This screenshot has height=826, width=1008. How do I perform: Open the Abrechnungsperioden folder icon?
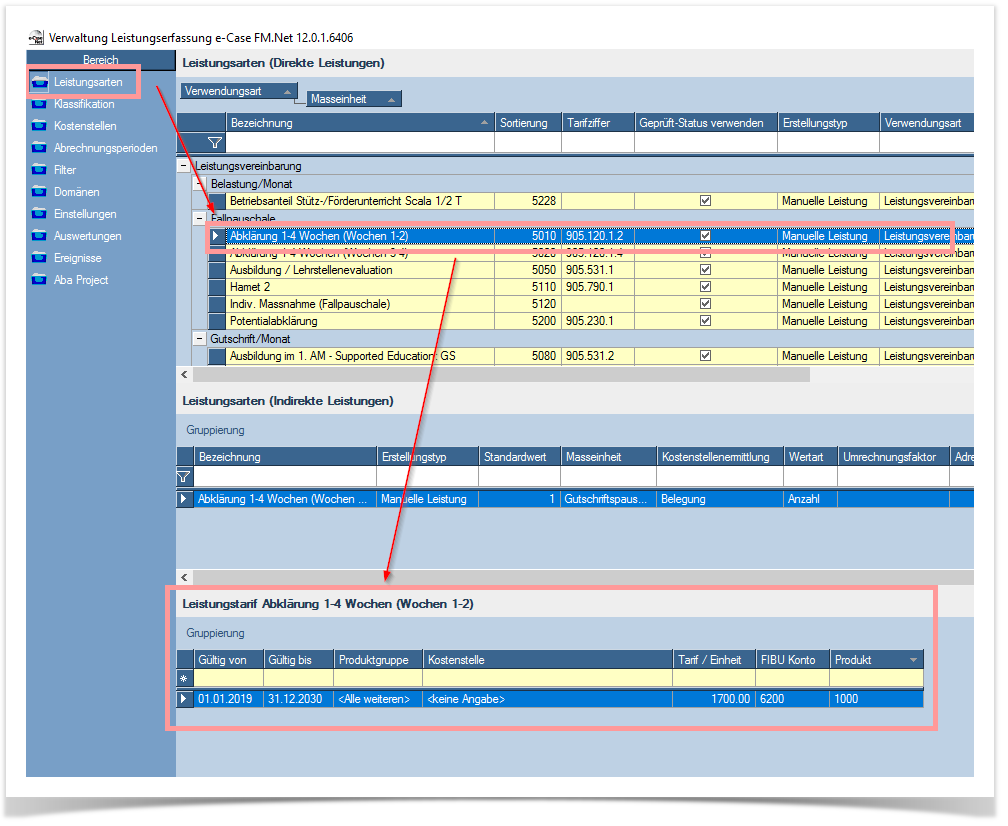pos(39,148)
